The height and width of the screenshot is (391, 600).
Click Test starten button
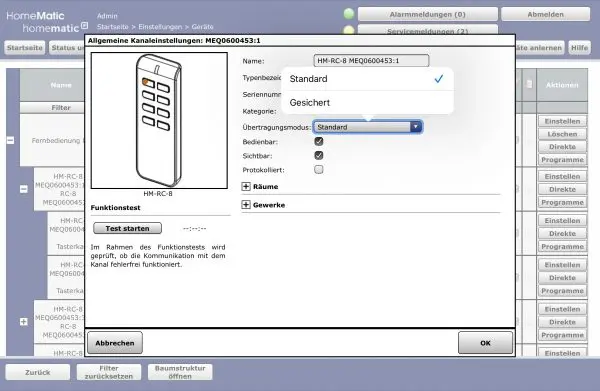127,228
